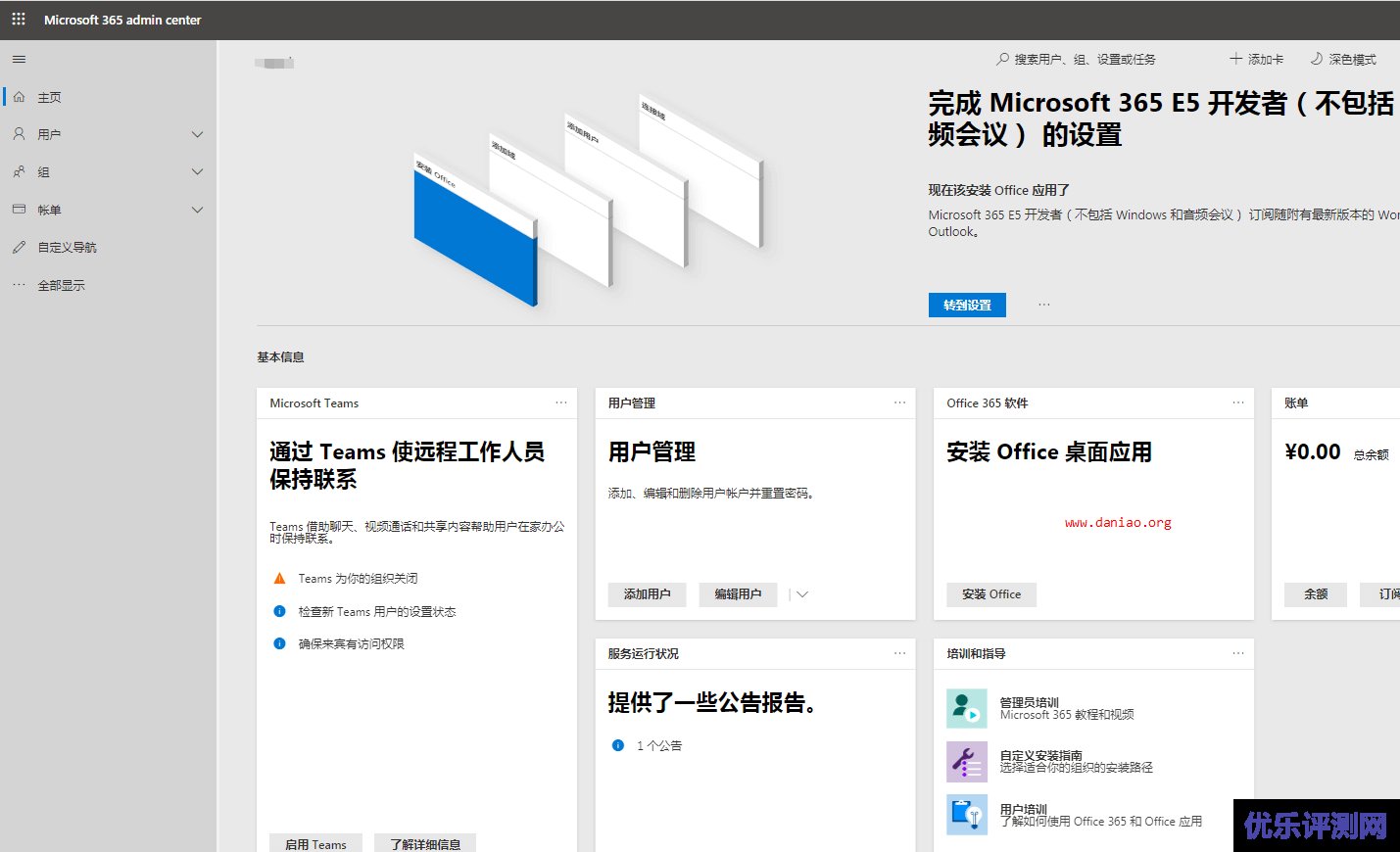Select 用户 in the navigation
Image resolution: width=1400 pixels, height=852 pixels.
(x=50, y=134)
